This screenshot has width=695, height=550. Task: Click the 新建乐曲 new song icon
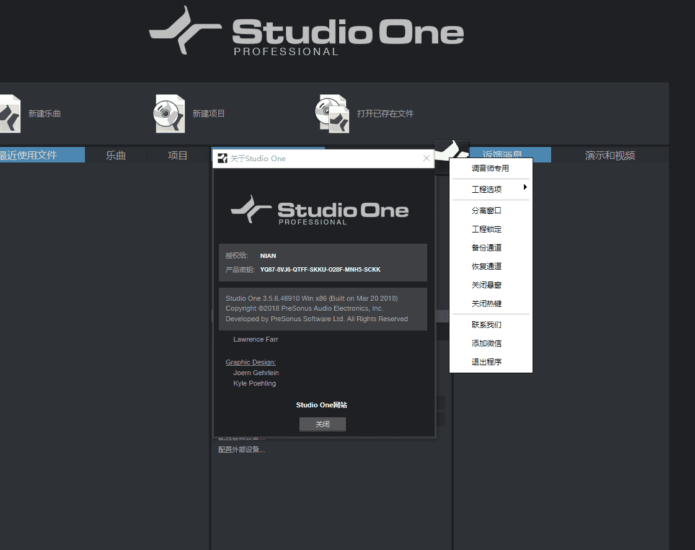point(10,114)
